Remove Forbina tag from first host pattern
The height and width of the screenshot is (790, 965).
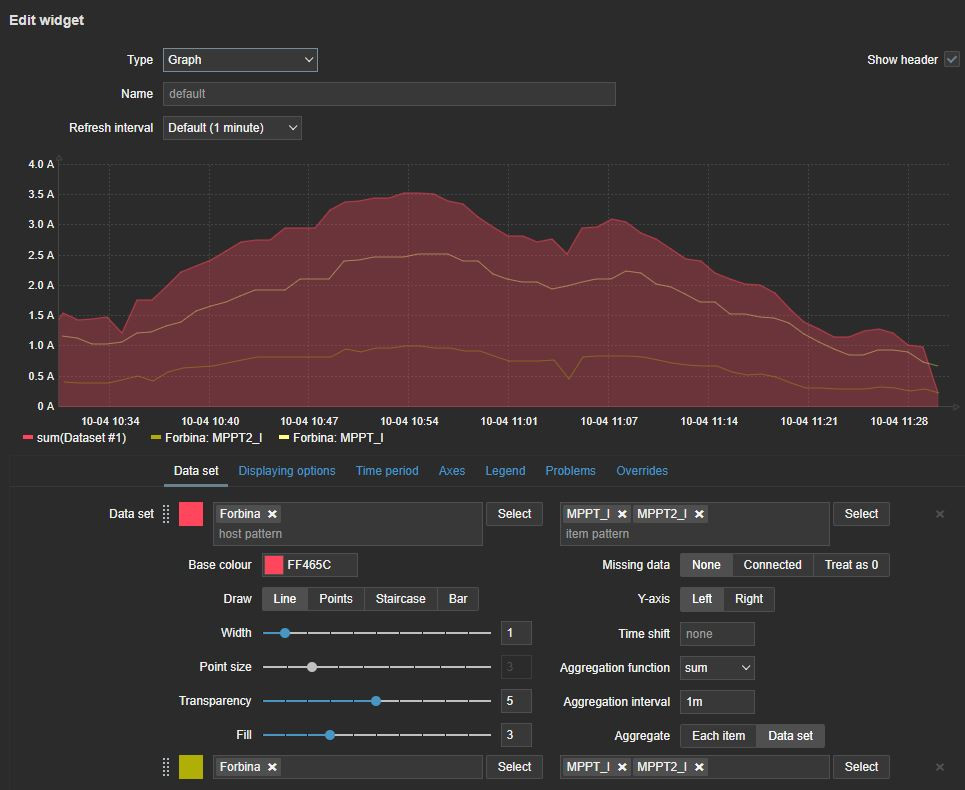coord(272,514)
